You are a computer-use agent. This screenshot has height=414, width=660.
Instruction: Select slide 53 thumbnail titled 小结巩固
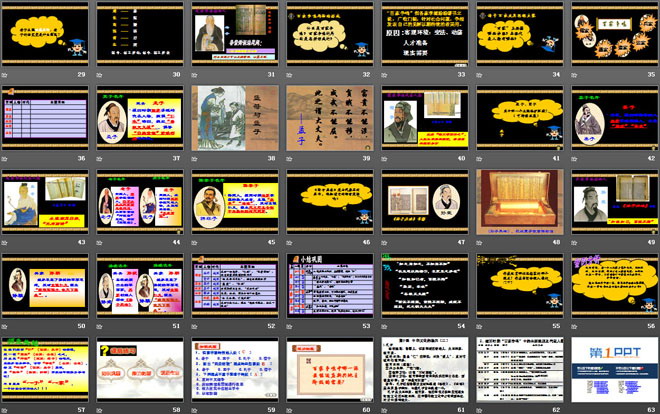tap(330, 286)
